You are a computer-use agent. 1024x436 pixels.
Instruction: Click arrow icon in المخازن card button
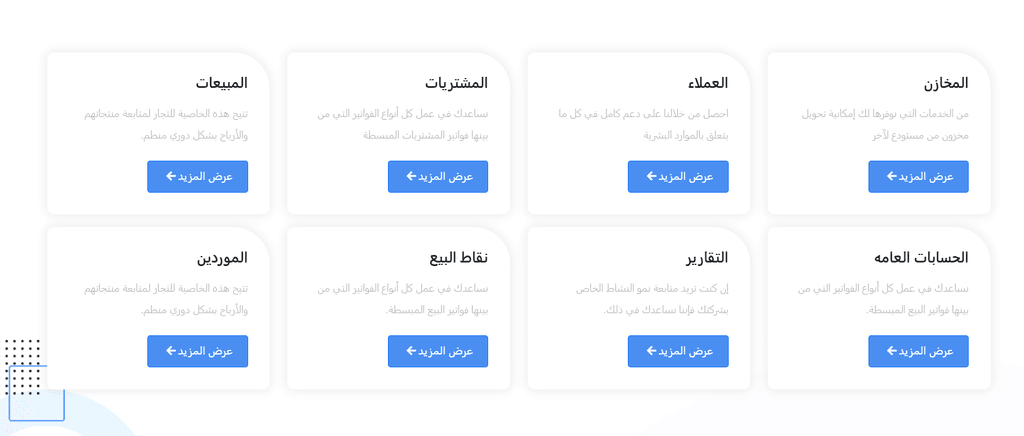click(891, 176)
